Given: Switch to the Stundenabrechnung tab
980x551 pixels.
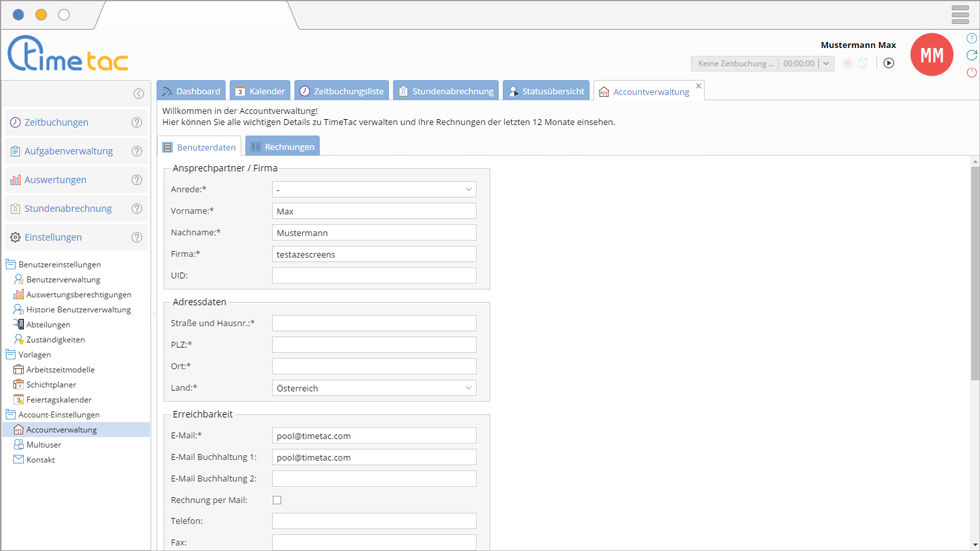Looking at the screenshot, I should [x=446, y=91].
